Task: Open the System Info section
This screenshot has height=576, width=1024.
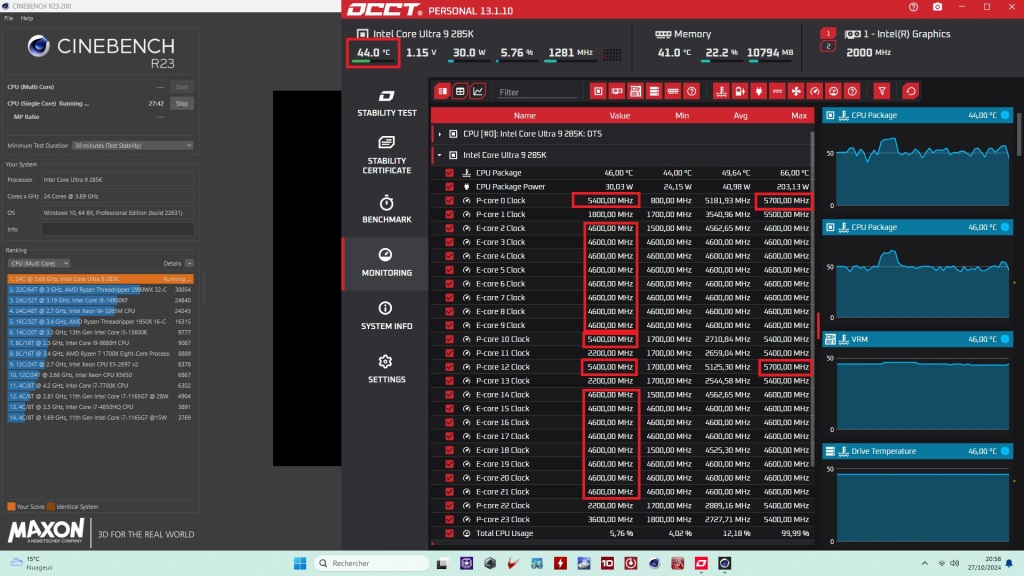Action: [387, 316]
